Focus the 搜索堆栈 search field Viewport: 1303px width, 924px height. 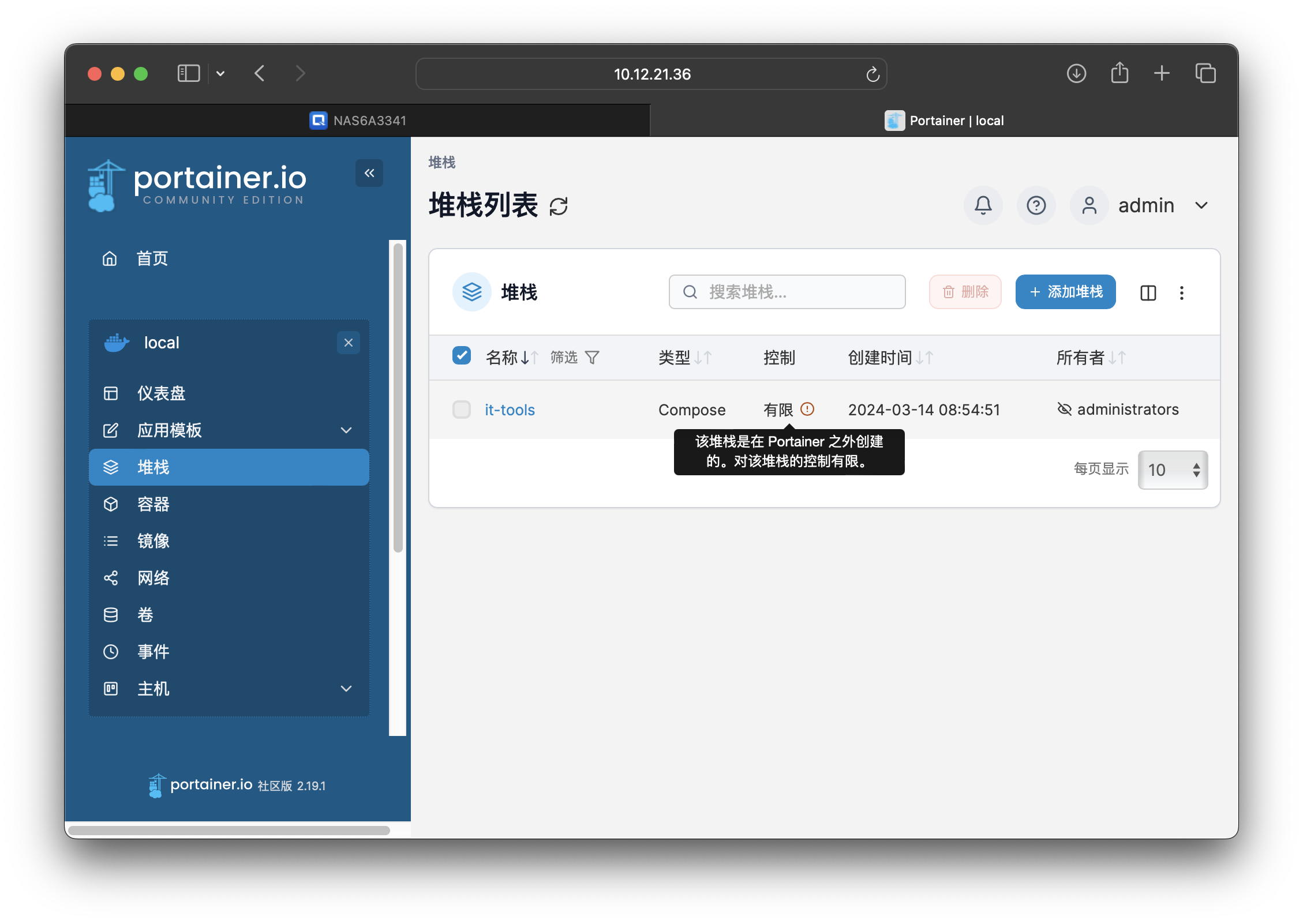(787, 292)
